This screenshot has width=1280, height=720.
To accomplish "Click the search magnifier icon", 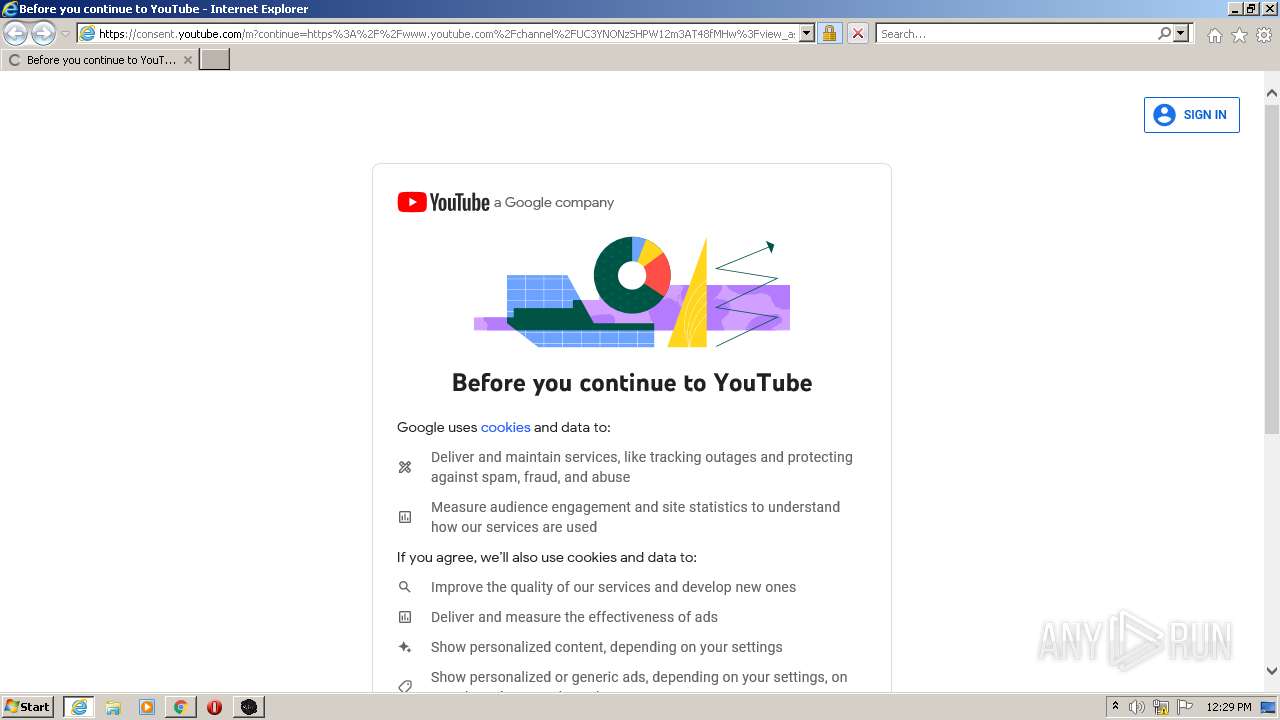I will [1164, 34].
